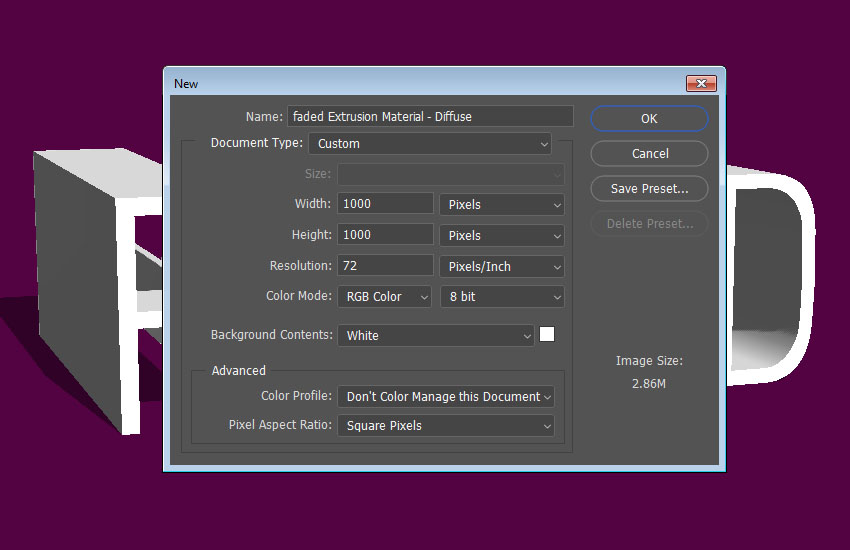This screenshot has height=550, width=850.
Task: Expand the Width units Pixels dropdown
Action: point(502,204)
